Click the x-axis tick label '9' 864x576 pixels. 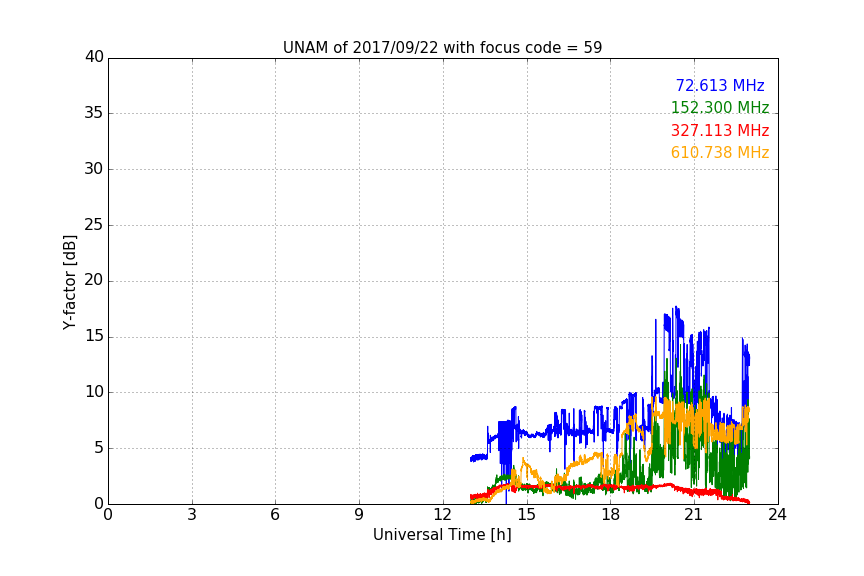coord(359,515)
